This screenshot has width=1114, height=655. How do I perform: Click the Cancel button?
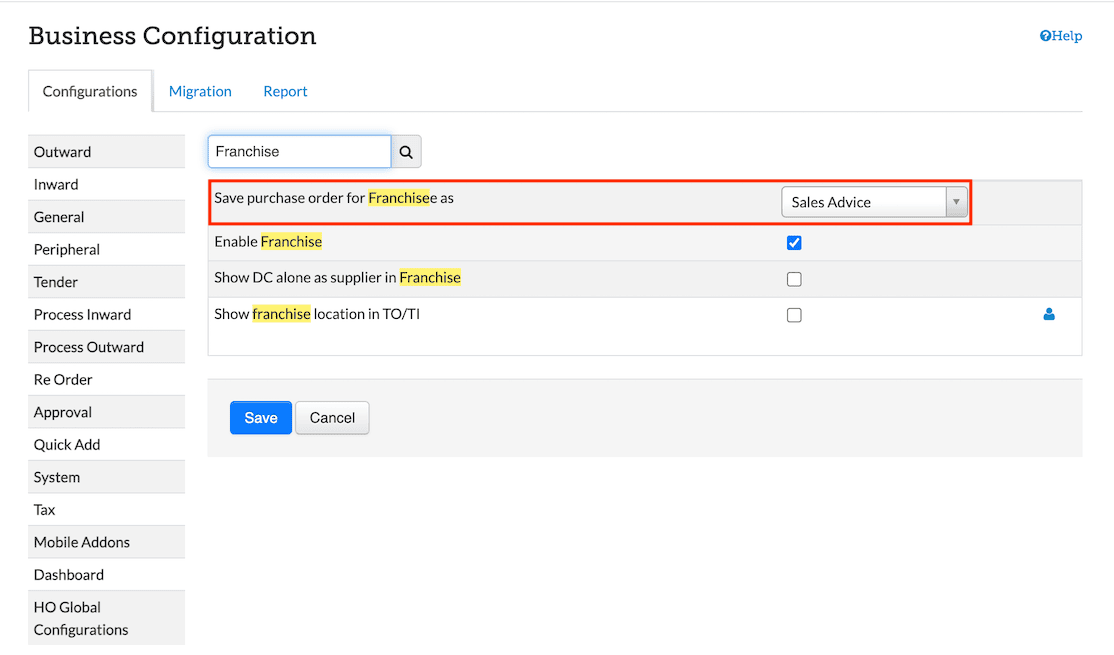pos(332,418)
